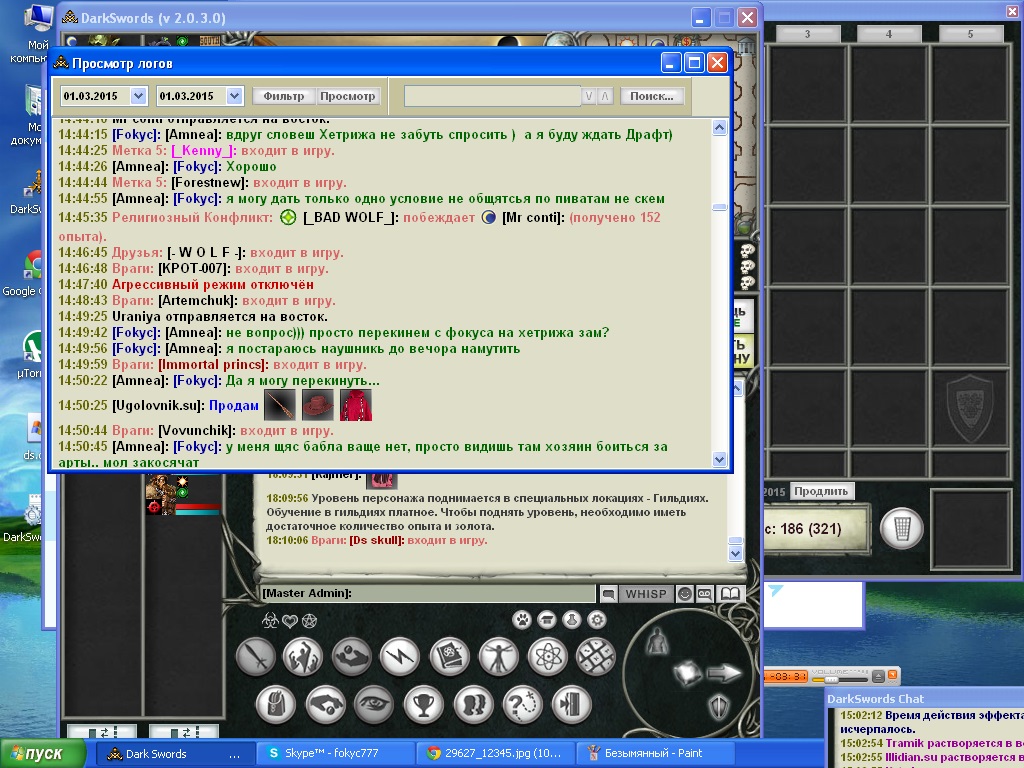This screenshot has width=1024, height=768.
Task: Click the [_Kenny_] player name in log
Action: [204, 151]
